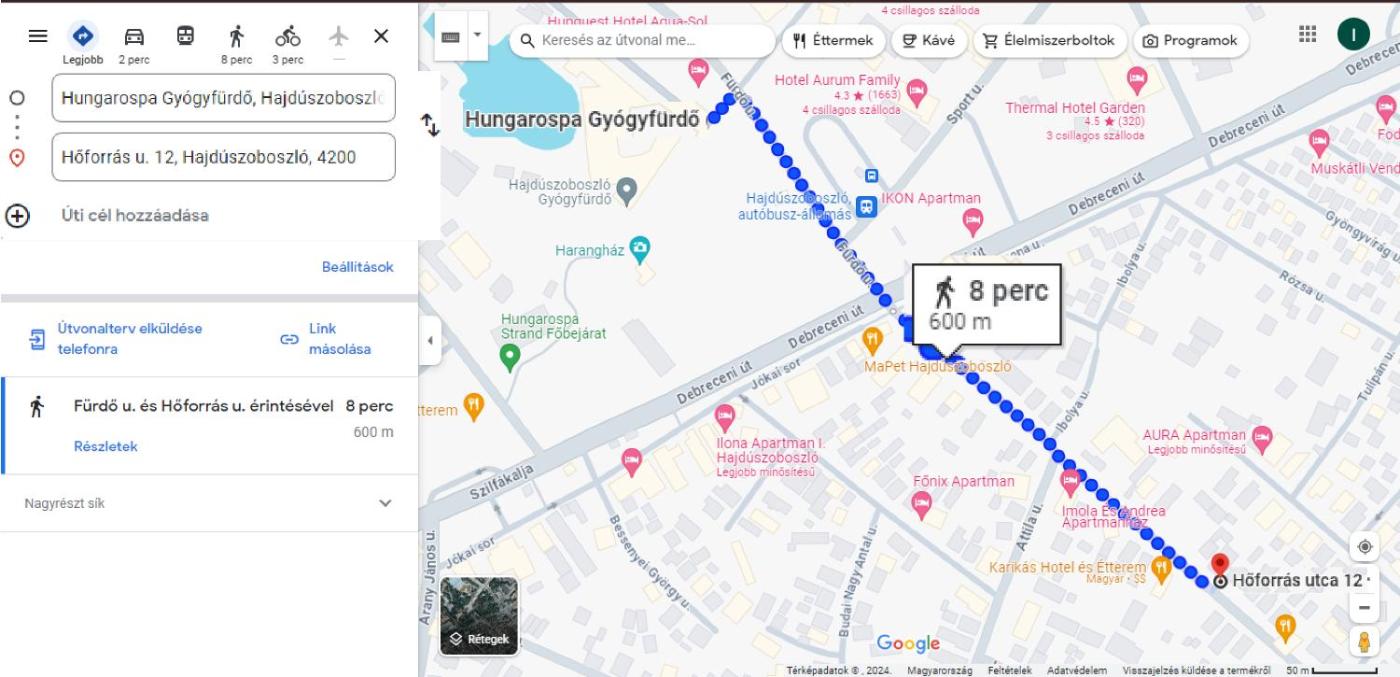
Task: Swap start and destination with reverse arrows
Action: (429, 126)
